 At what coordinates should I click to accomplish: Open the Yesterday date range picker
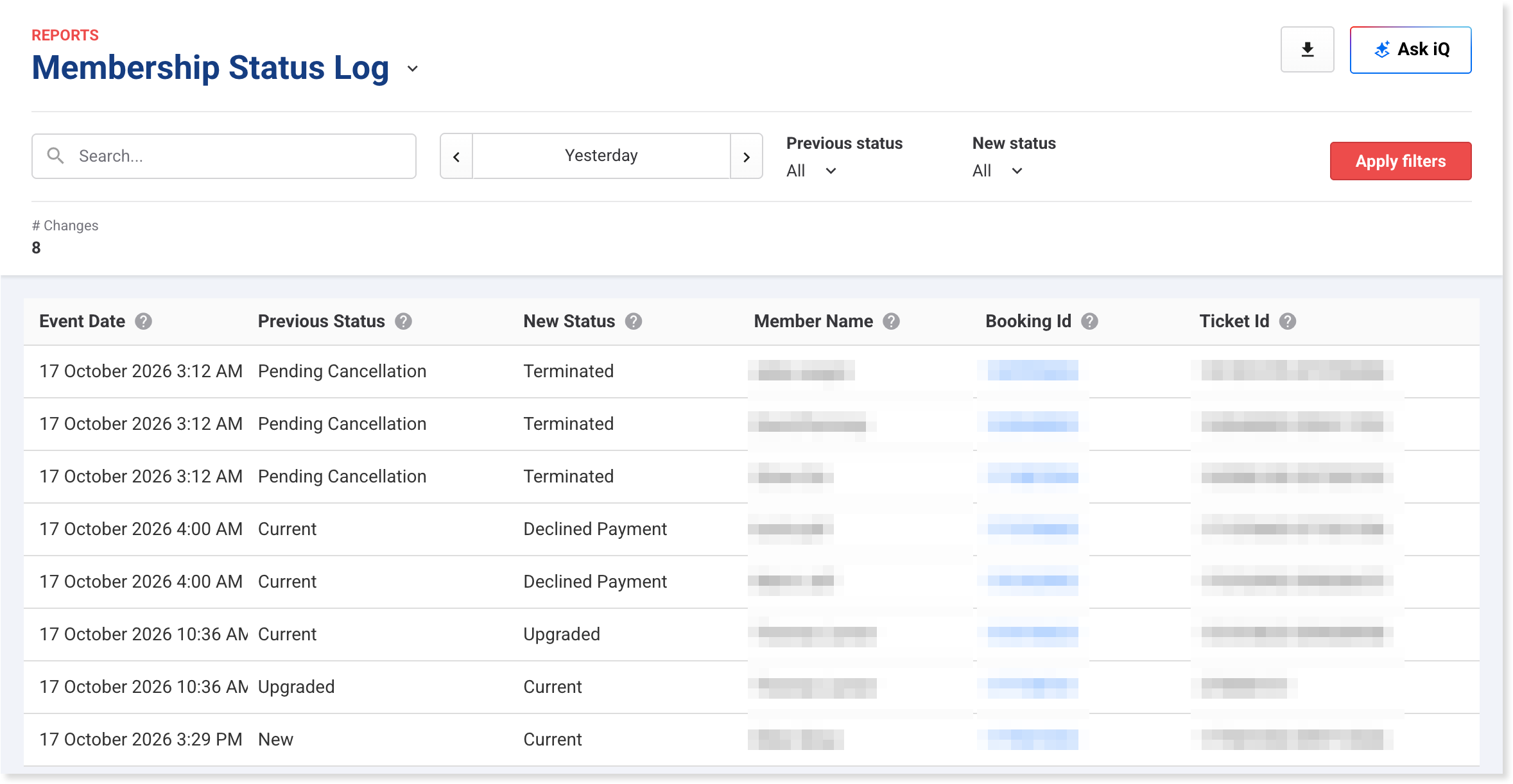pos(601,156)
